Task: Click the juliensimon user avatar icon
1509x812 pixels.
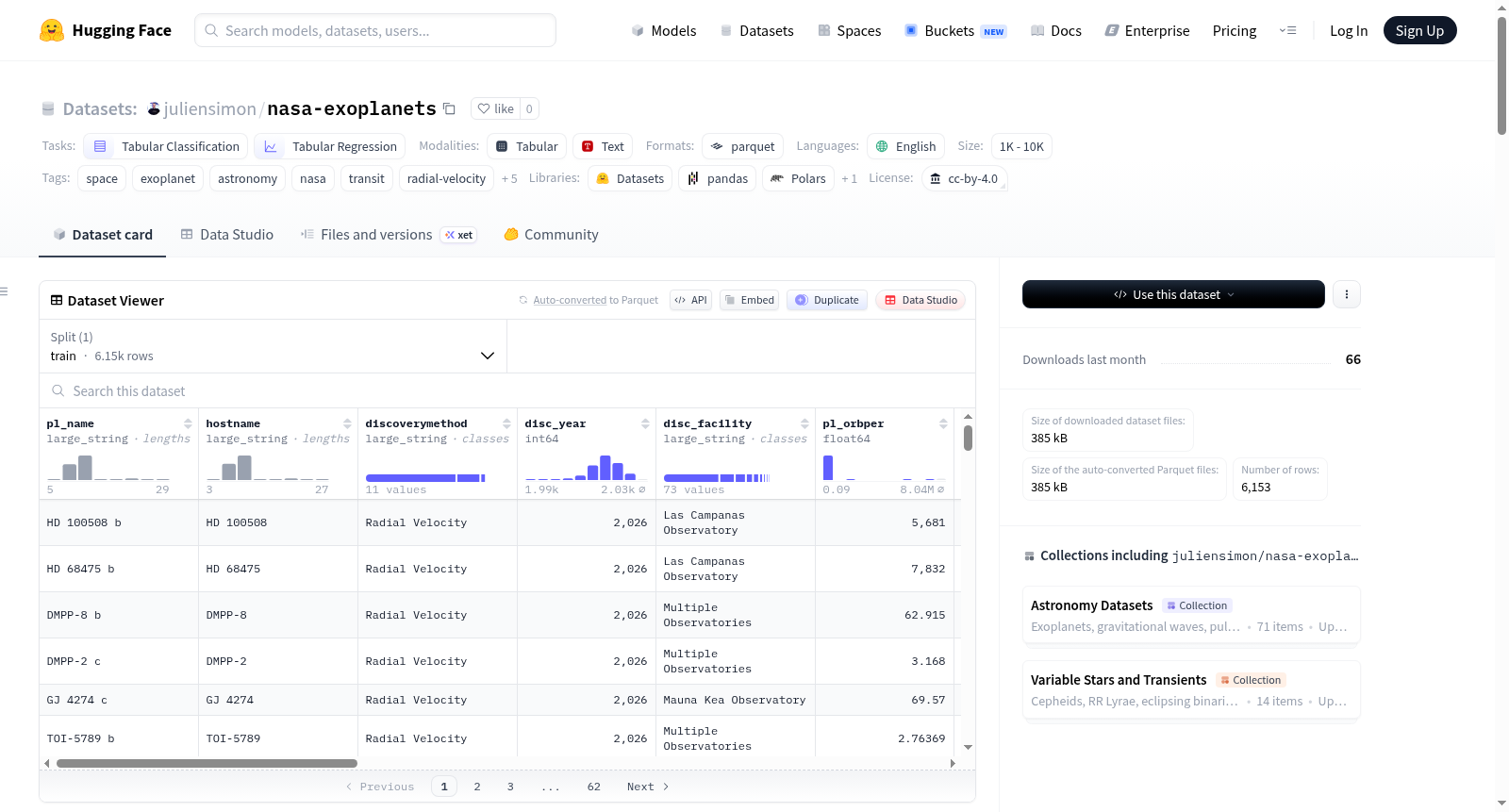Action: click(154, 108)
